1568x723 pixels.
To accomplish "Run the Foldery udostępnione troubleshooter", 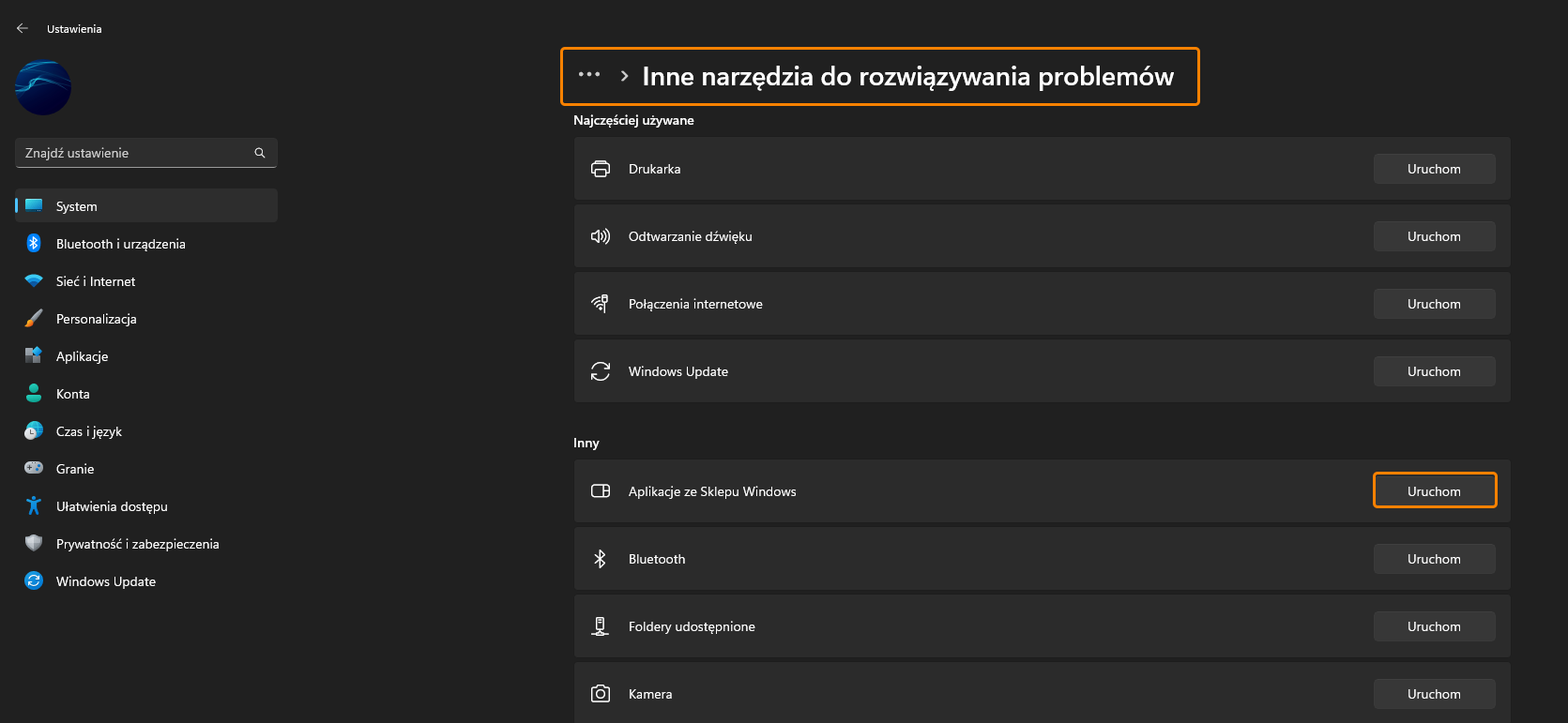I will (x=1434, y=626).
